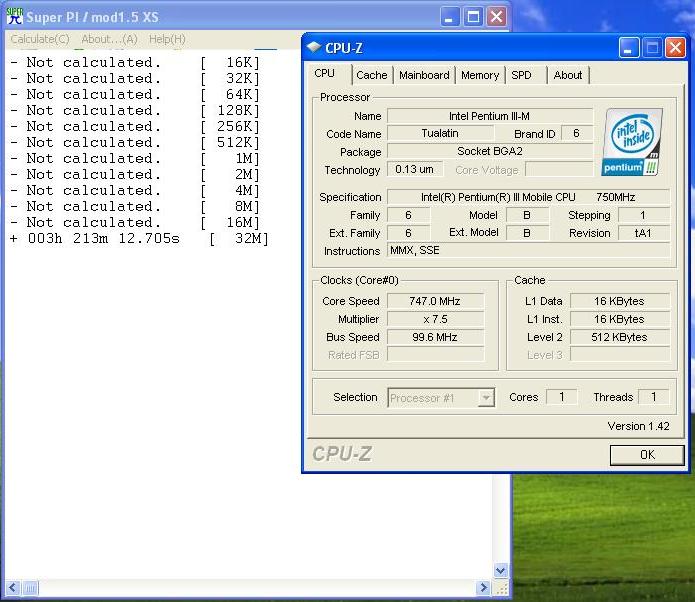Close the Super PI window

click(496, 17)
